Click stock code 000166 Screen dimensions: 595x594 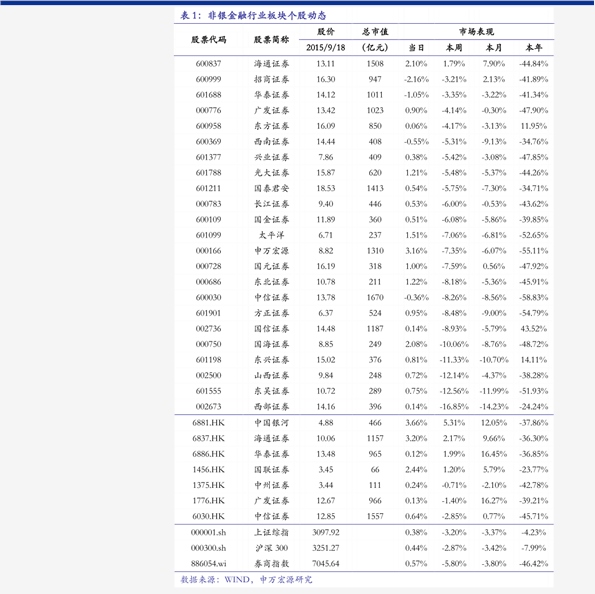coord(208,251)
